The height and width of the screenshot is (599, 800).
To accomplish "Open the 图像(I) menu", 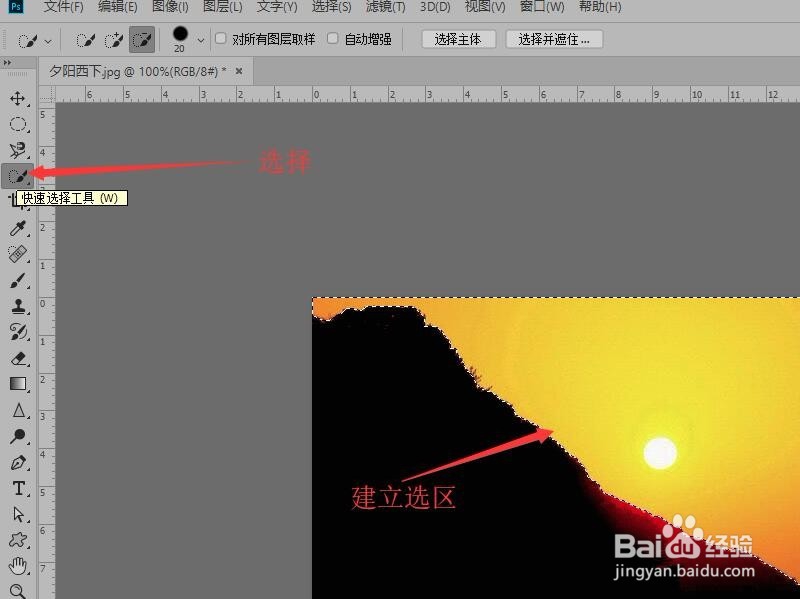I will (170, 7).
